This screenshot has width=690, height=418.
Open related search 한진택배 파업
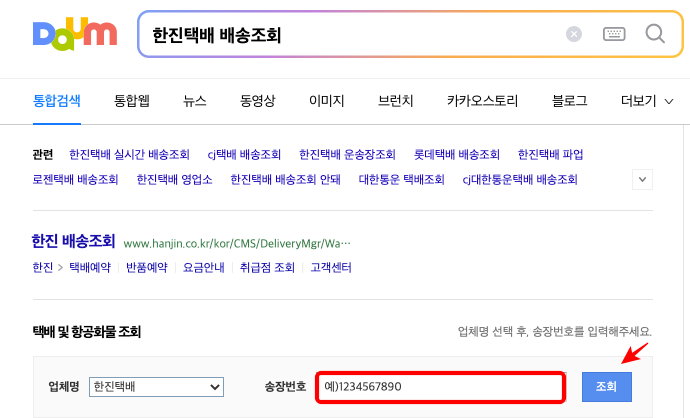551,154
